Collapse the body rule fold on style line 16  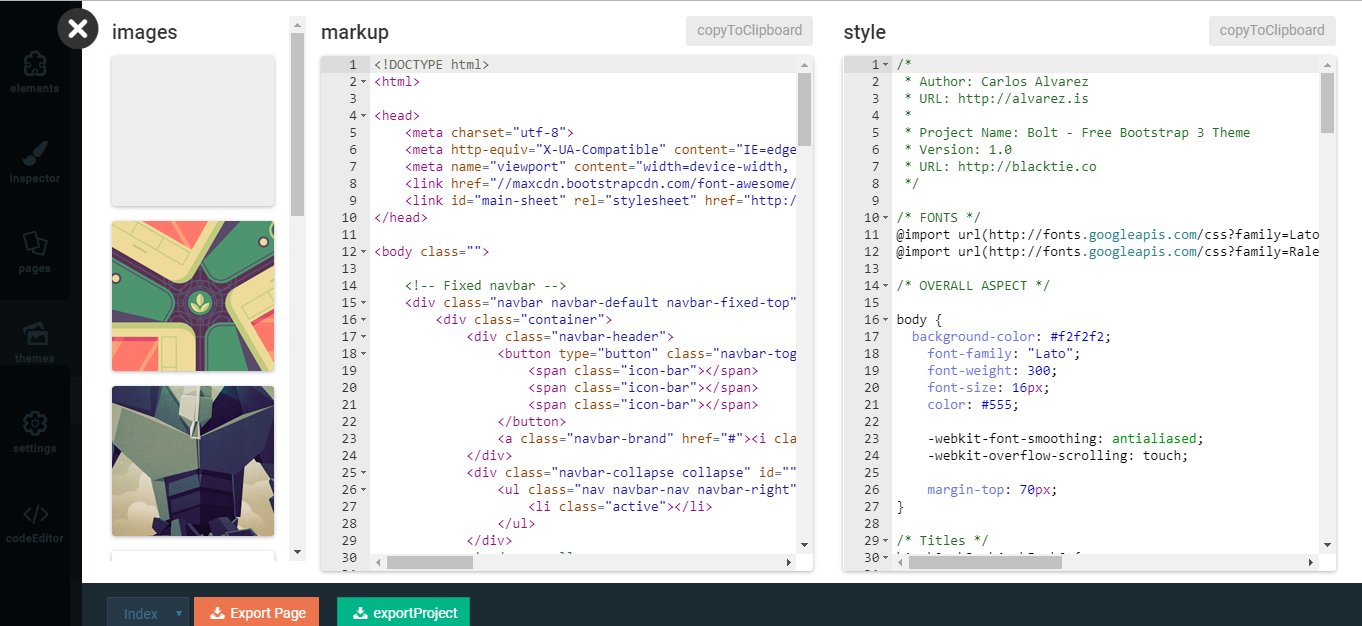point(886,320)
